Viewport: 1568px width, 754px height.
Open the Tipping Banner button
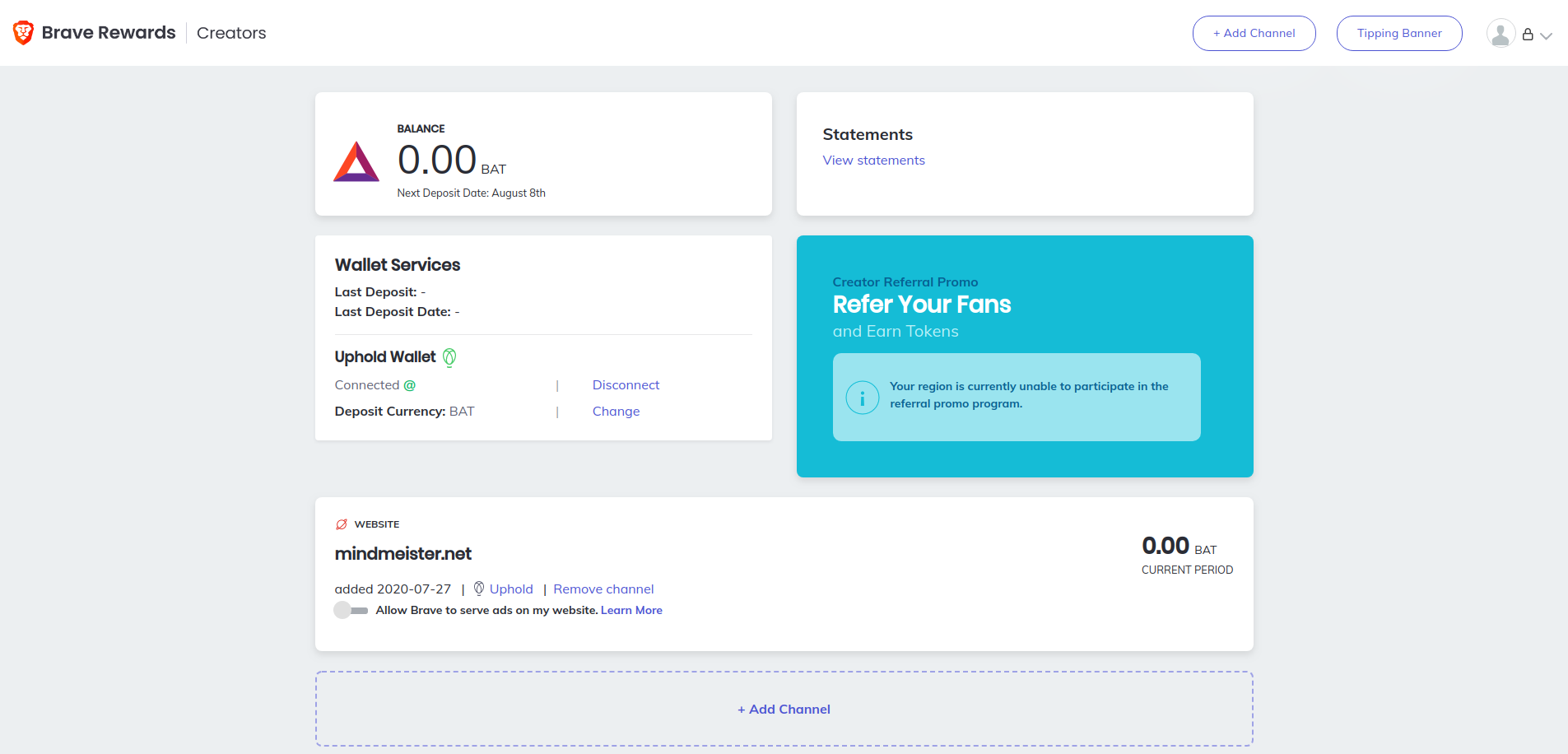1399,33
